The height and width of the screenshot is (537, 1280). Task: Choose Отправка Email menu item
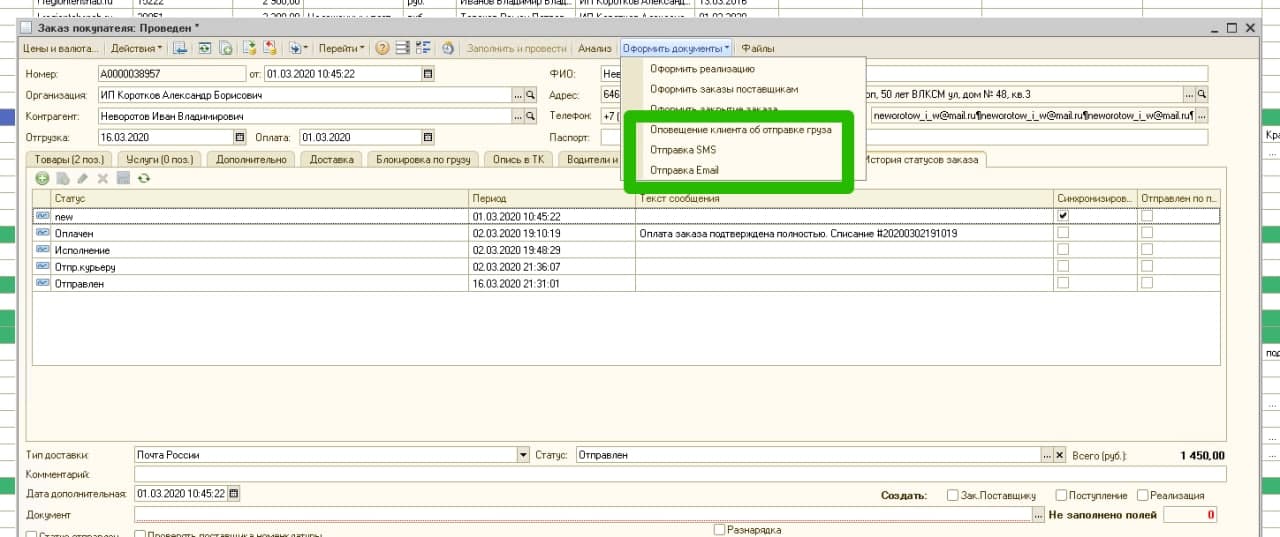684,170
